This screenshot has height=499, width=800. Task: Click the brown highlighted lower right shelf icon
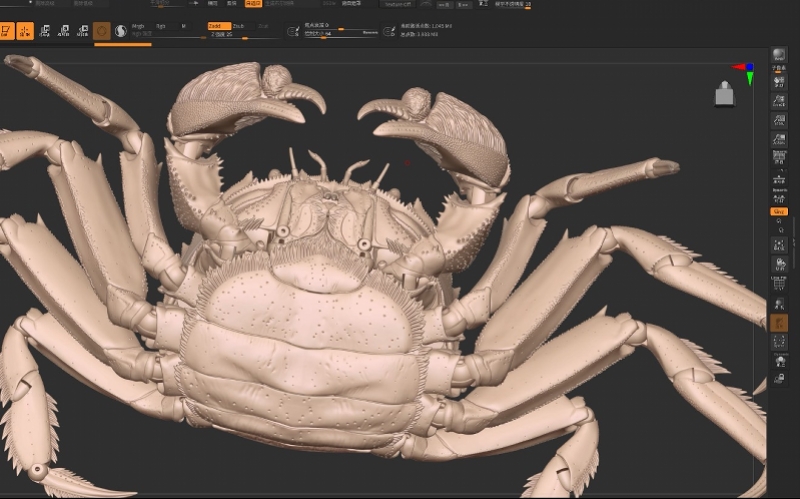(779, 322)
